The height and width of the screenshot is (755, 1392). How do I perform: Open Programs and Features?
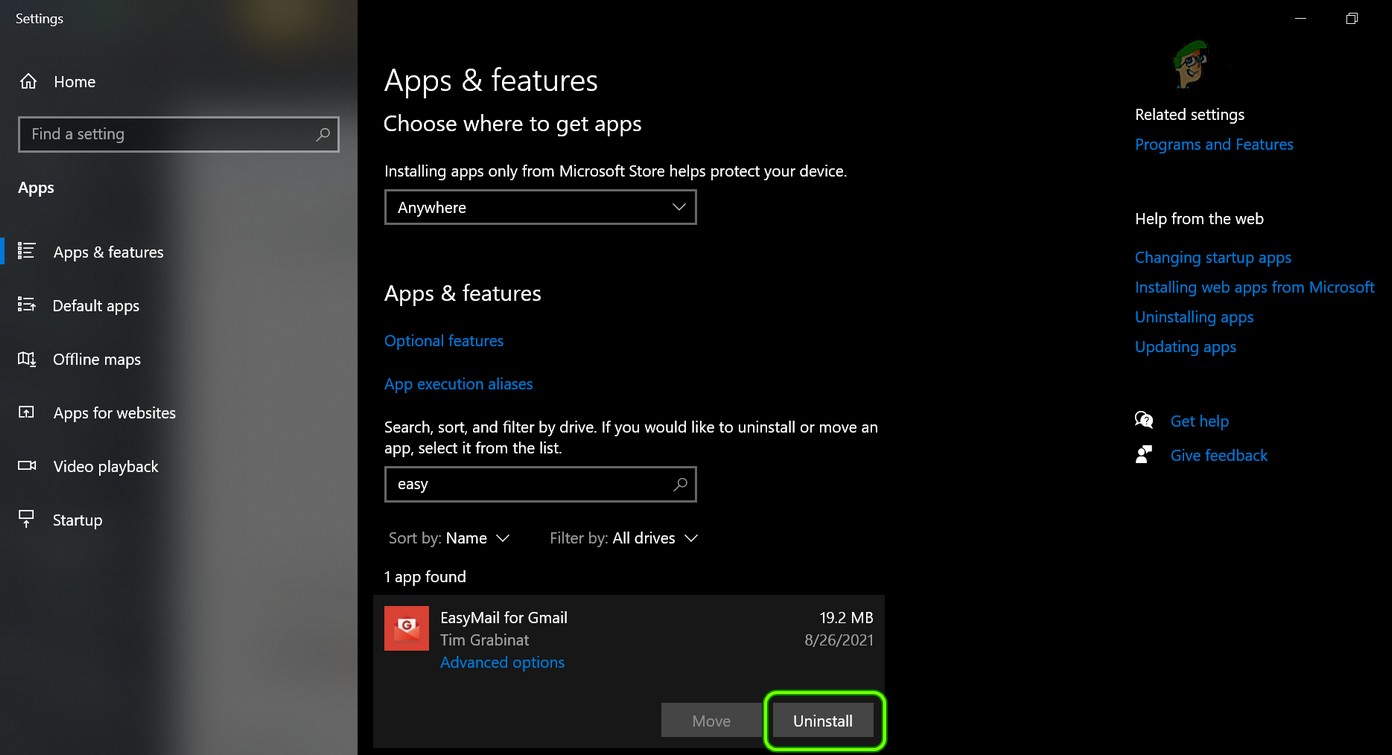[x=1214, y=144]
